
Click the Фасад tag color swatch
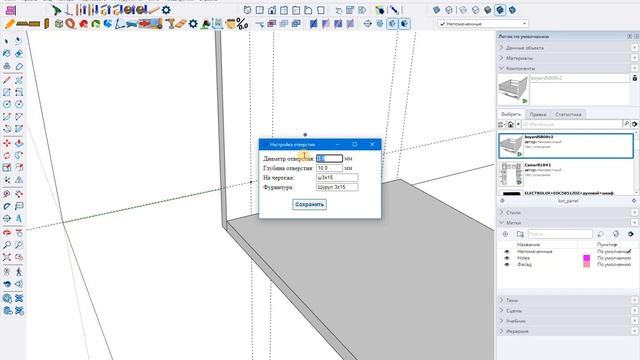tap(587, 264)
